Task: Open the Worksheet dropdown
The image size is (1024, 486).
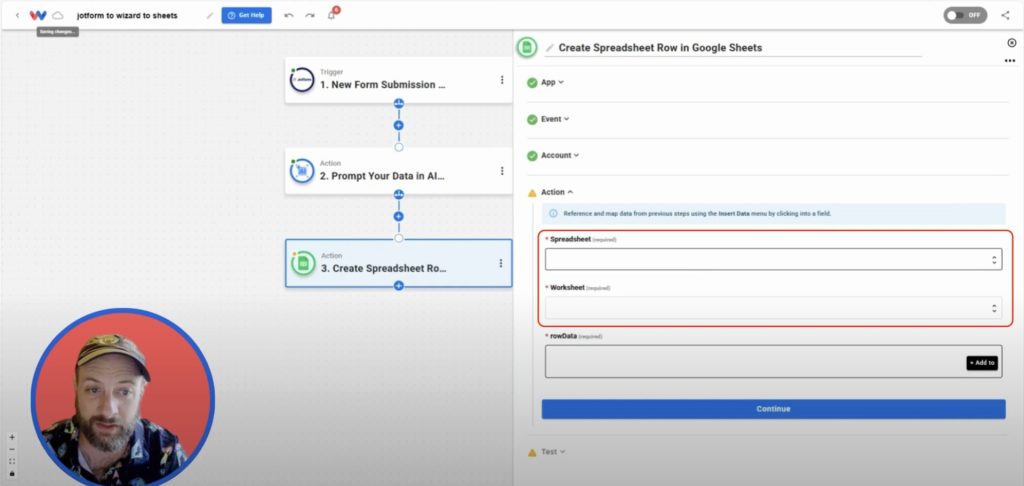Action: coord(773,308)
